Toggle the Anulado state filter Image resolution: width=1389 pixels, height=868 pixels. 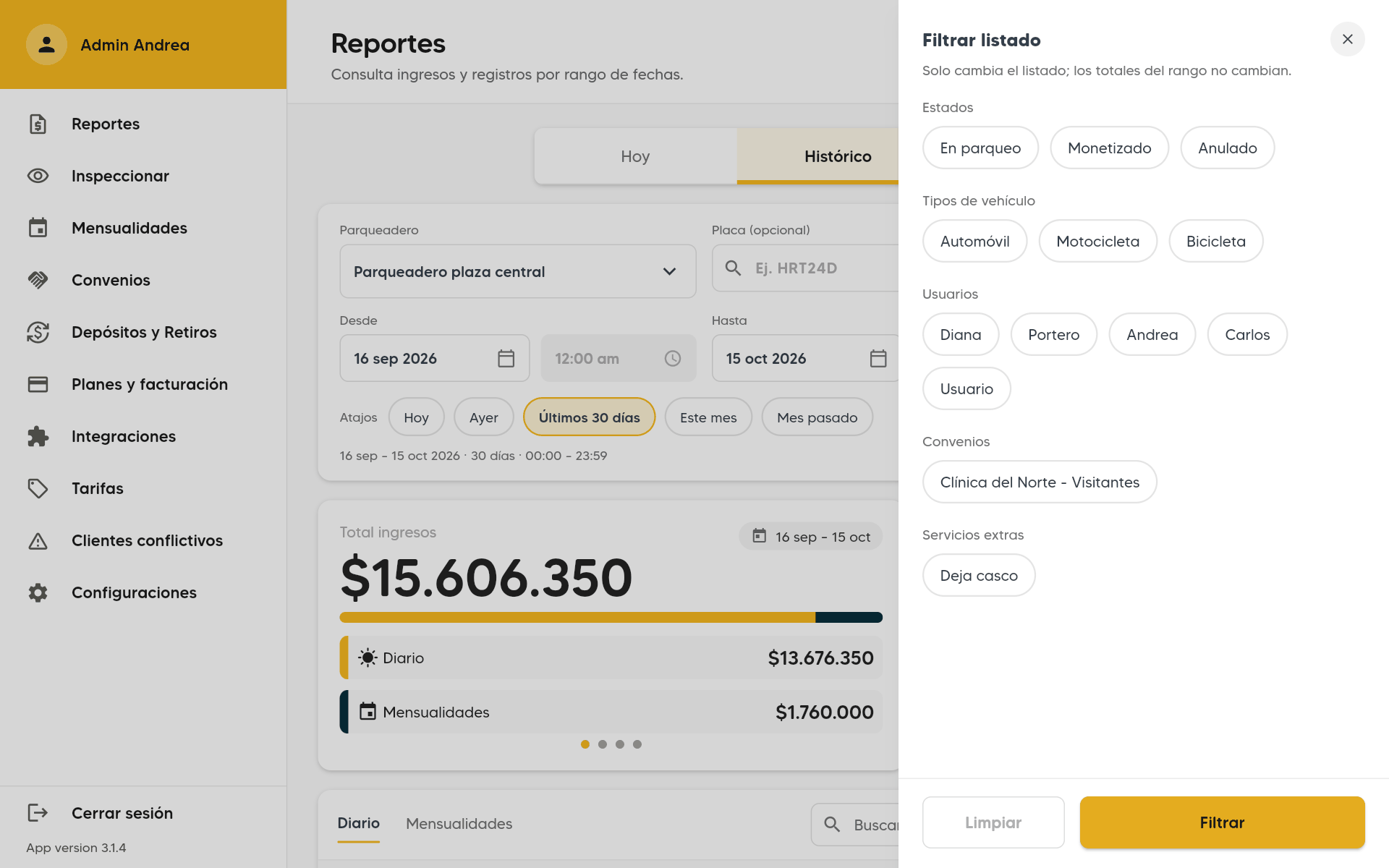[1227, 148]
